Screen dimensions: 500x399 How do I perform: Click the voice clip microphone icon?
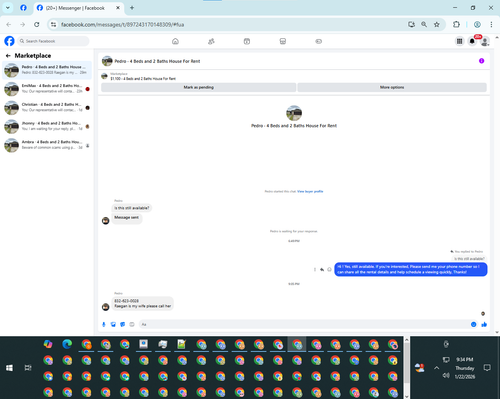click(104, 324)
